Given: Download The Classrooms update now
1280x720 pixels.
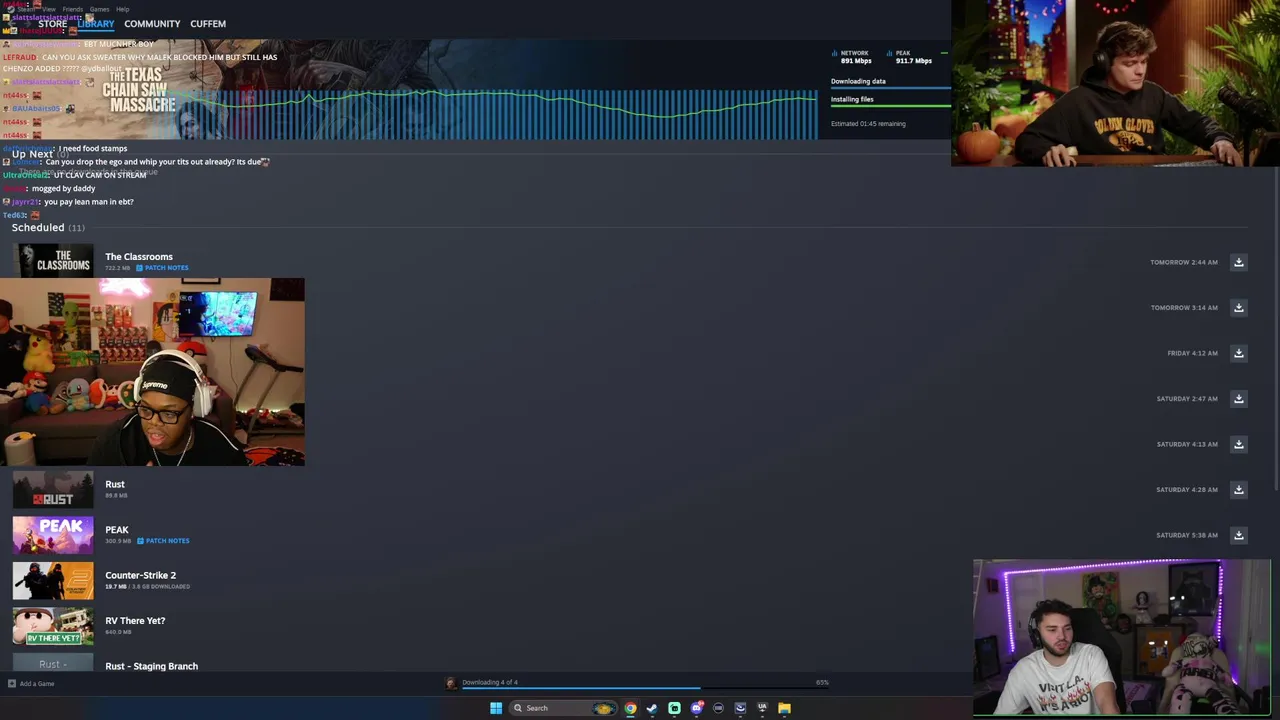Looking at the screenshot, I should pyautogui.click(x=1238, y=262).
